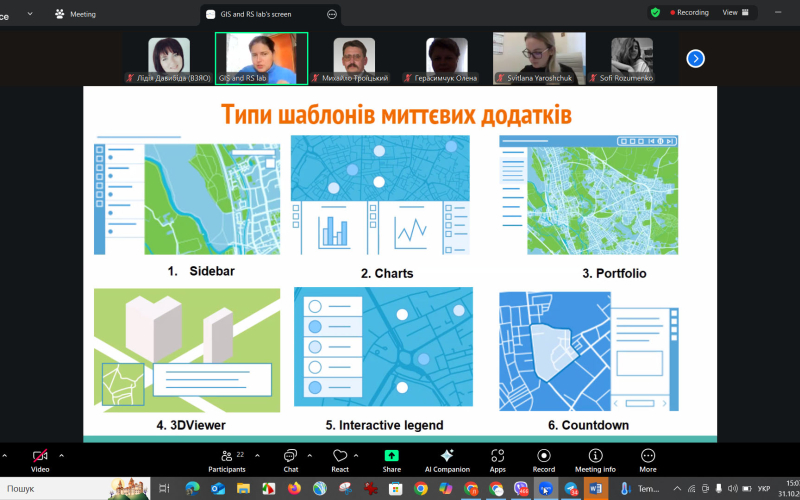Click the green encryption shield icon
This screenshot has height=500, width=800.
(x=655, y=13)
